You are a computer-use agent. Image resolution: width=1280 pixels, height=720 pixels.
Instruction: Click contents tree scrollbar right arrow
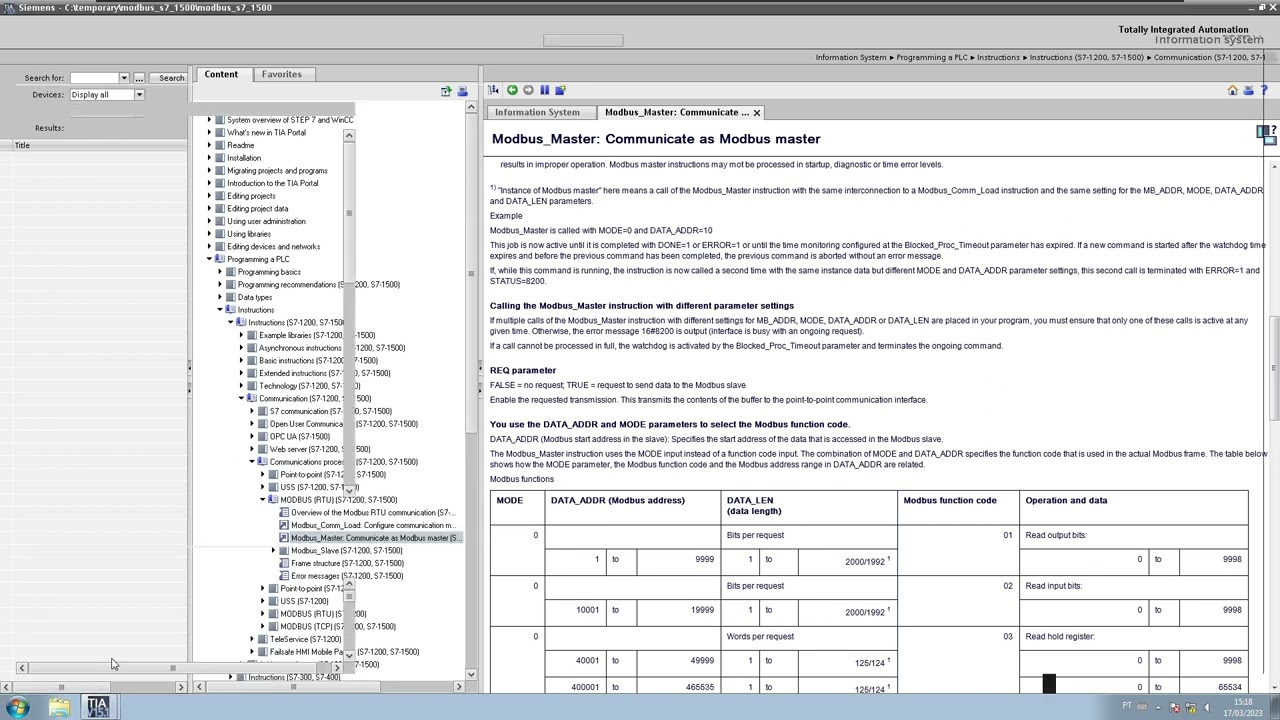[x=458, y=687]
